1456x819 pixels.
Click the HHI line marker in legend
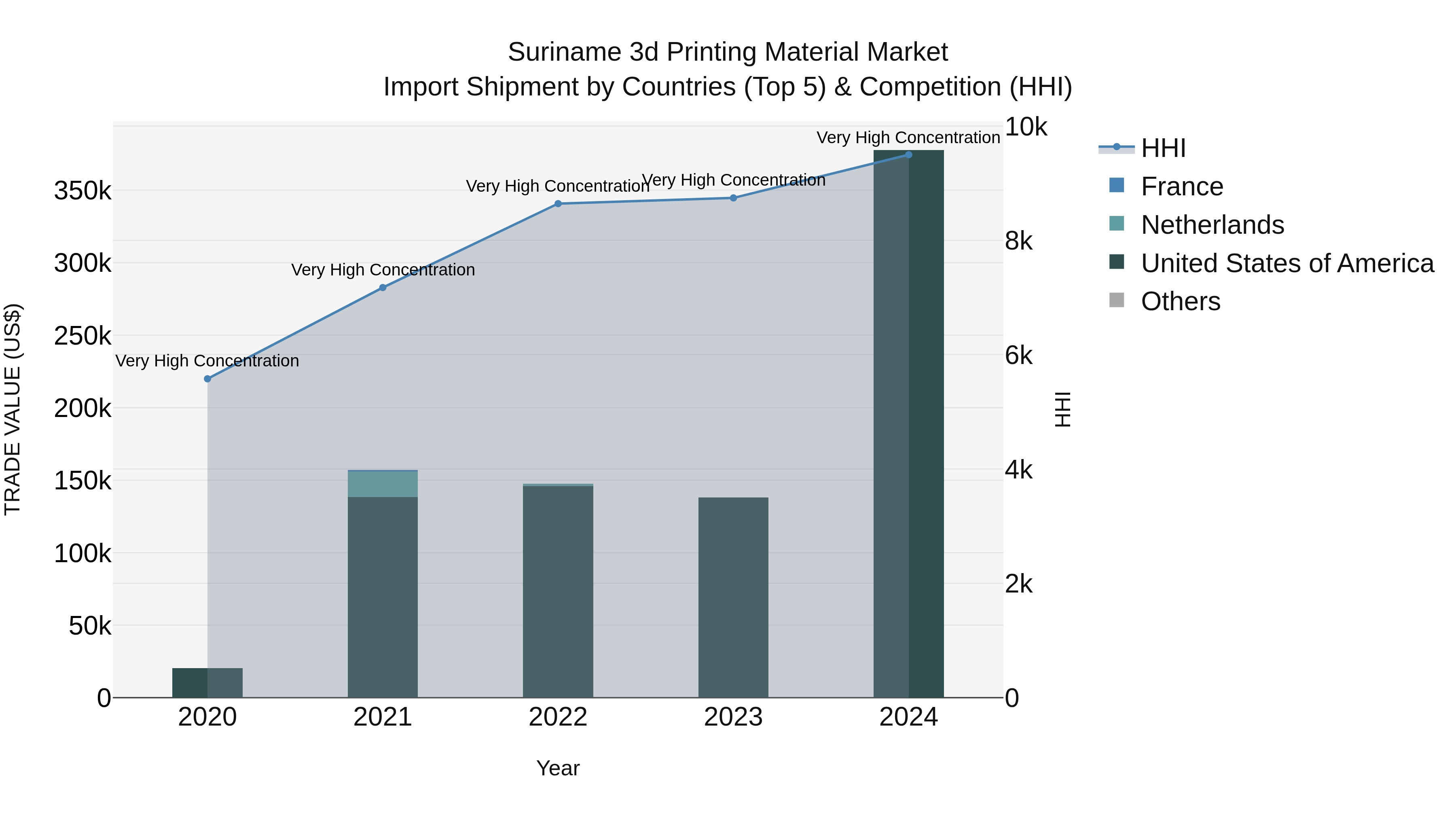click(1116, 147)
